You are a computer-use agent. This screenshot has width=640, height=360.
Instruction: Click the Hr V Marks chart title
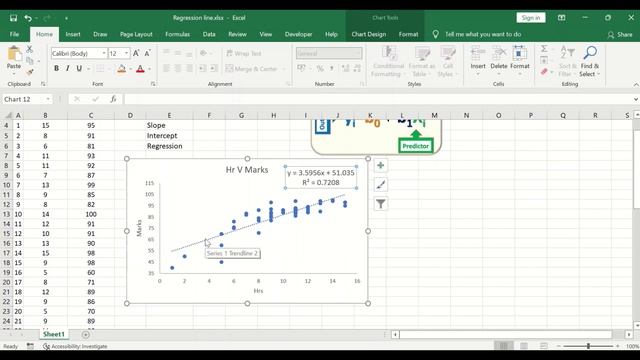tap(247, 170)
